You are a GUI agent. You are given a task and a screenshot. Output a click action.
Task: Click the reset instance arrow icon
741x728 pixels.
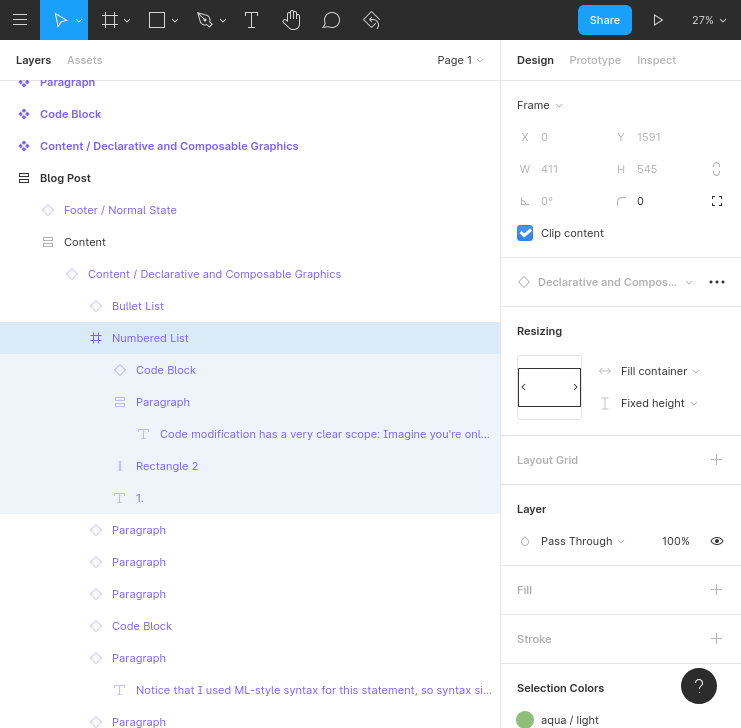pos(371,20)
